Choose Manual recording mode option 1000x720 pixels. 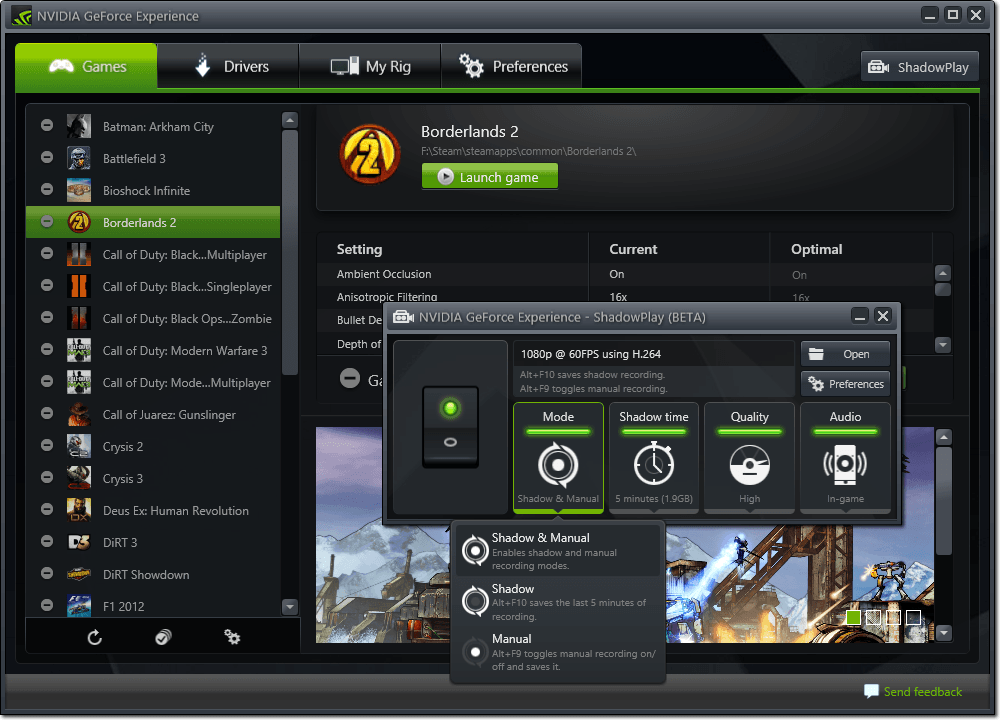click(x=558, y=650)
